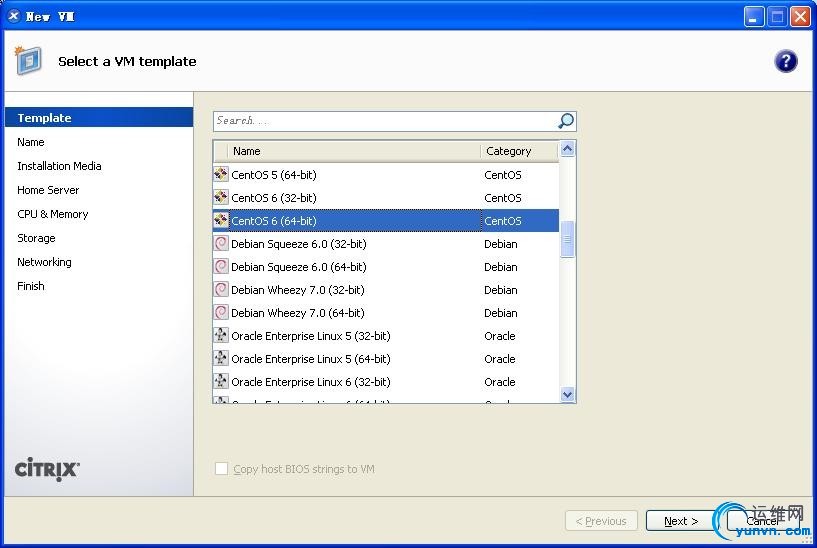
Task: Click the Debian Wheezy 7.0 (32-bit) swirl icon
Action: coord(221,289)
